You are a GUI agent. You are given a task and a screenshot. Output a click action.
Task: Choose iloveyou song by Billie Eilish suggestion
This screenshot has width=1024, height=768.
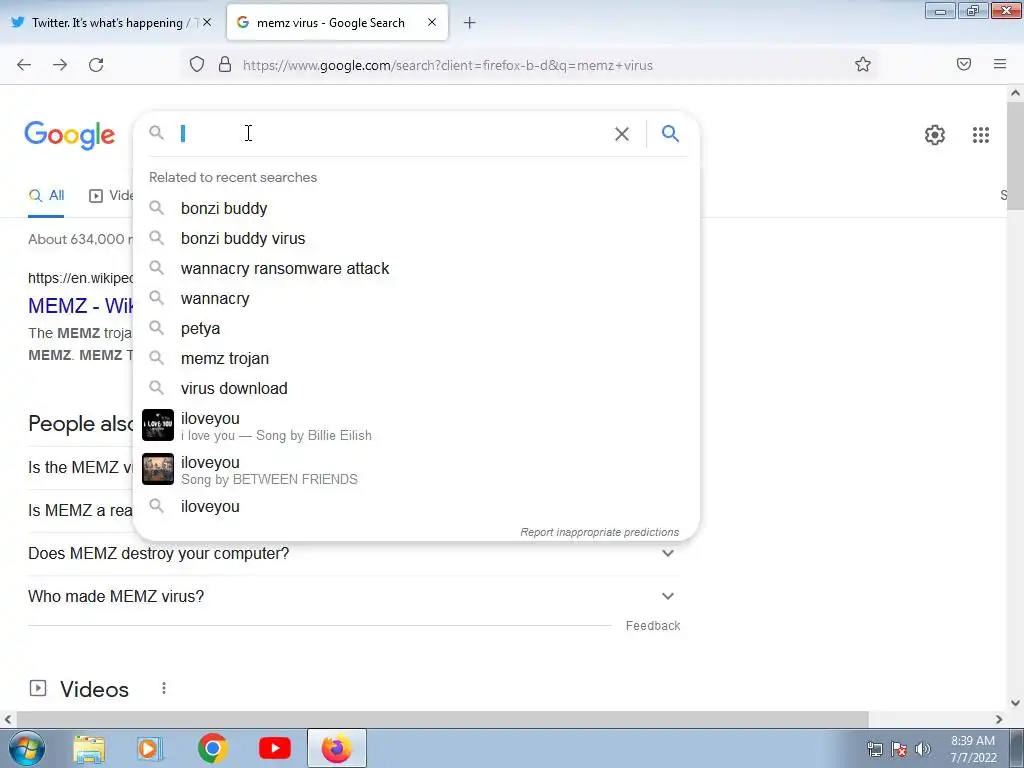[x=417, y=426]
